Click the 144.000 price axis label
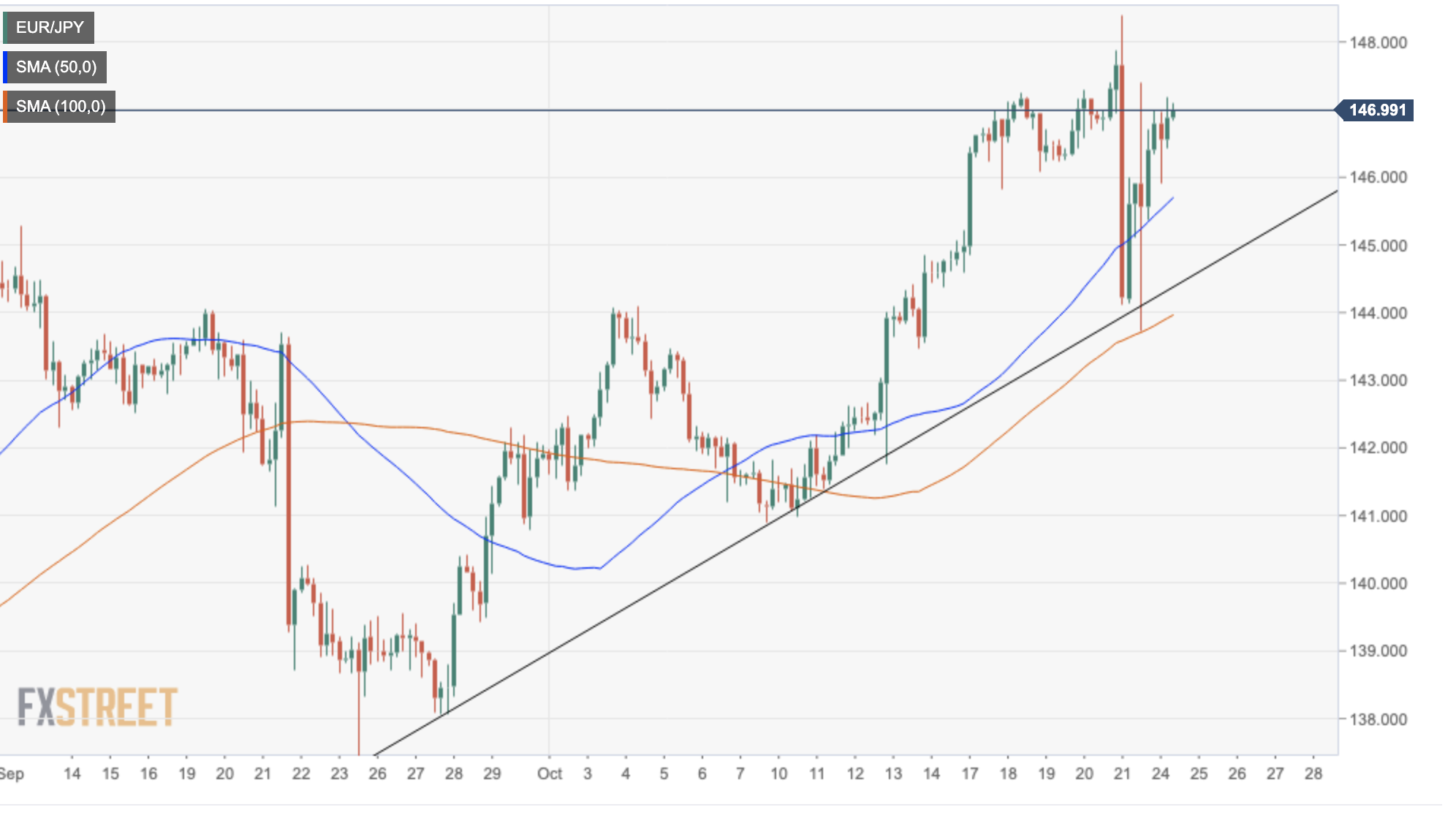Screen dimensions: 1456x826 pos(1378,313)
